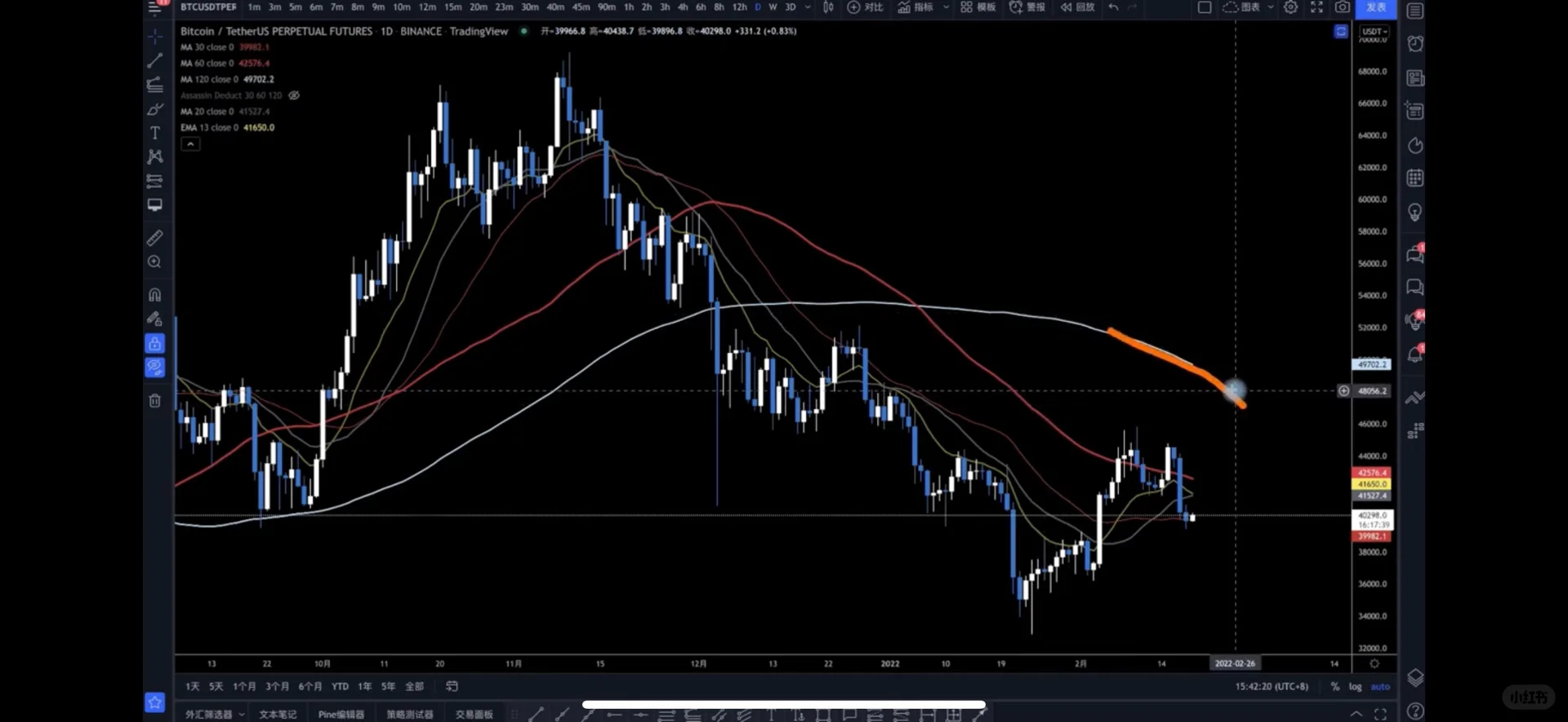
Task: Select the trend line drawing tool
Action: (154, 60)
